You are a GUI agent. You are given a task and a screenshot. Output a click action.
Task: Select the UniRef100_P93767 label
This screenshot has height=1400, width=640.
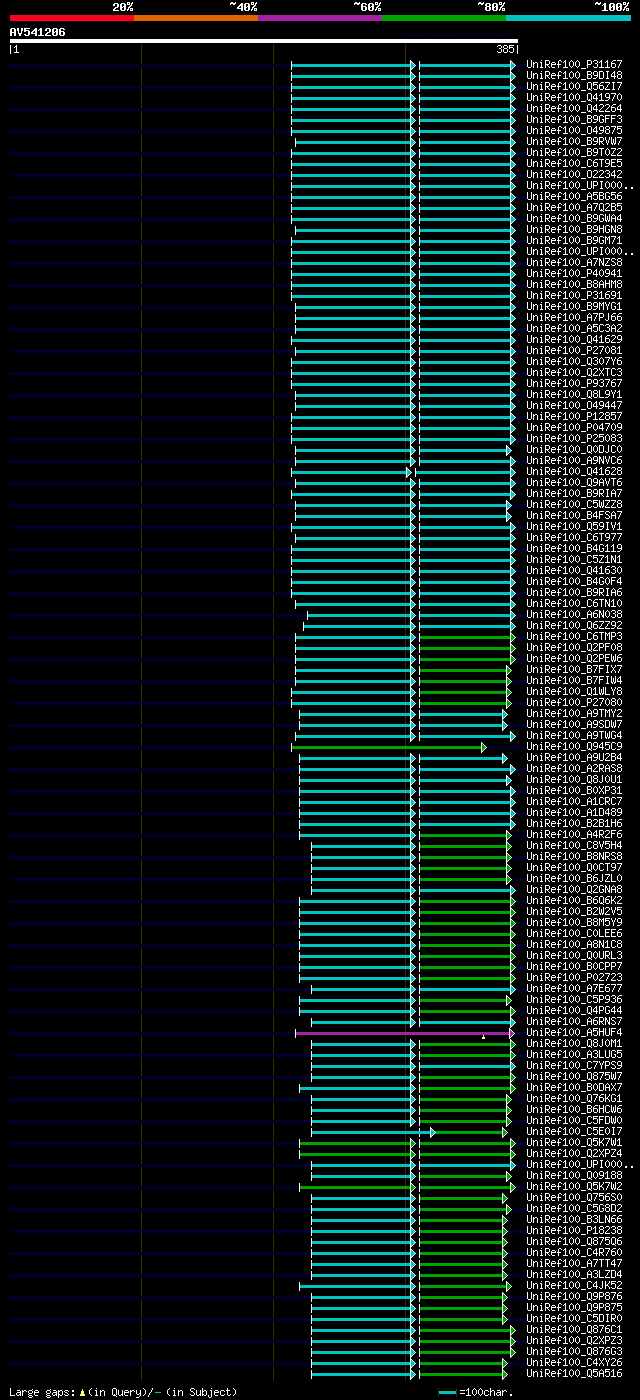(574, 383)
